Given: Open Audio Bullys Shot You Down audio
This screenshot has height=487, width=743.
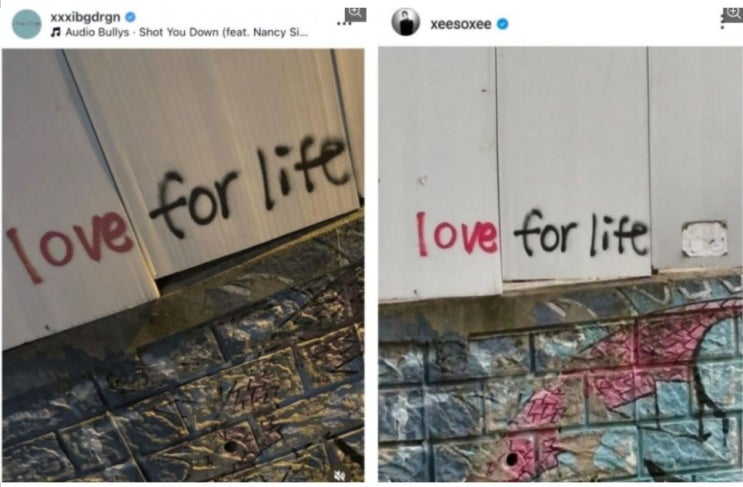Looking at the screenshot, I should pyautogui.click(x=187, y=32).
